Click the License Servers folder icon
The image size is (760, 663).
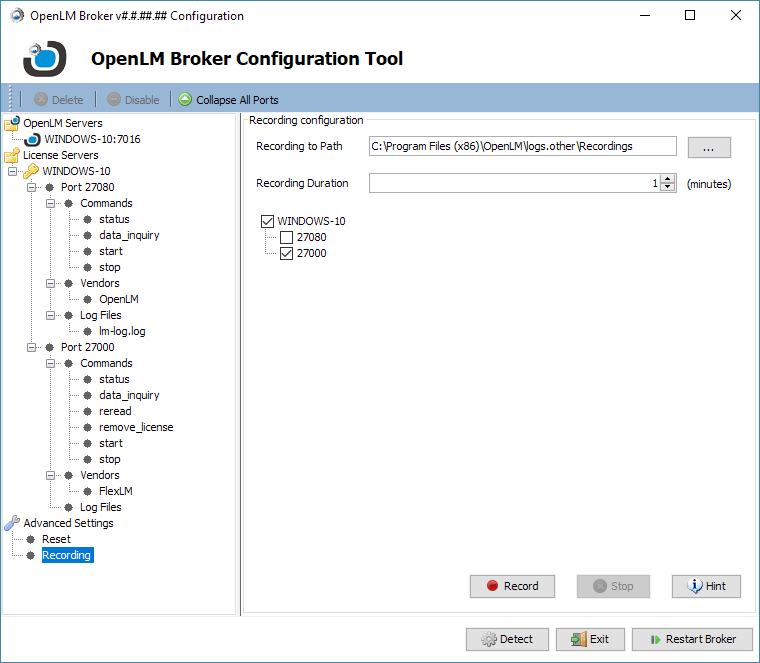pos(12,155)
